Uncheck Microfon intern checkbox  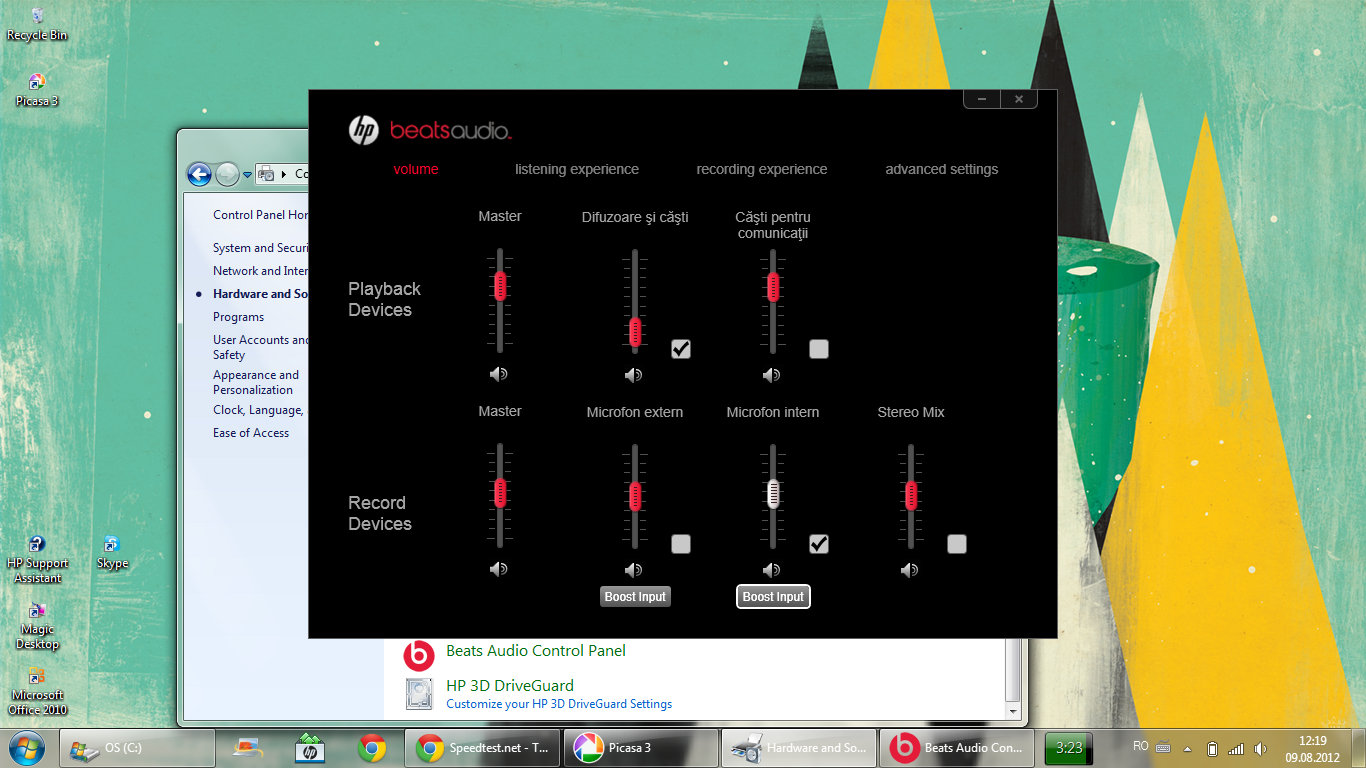(x=819, y=543)
